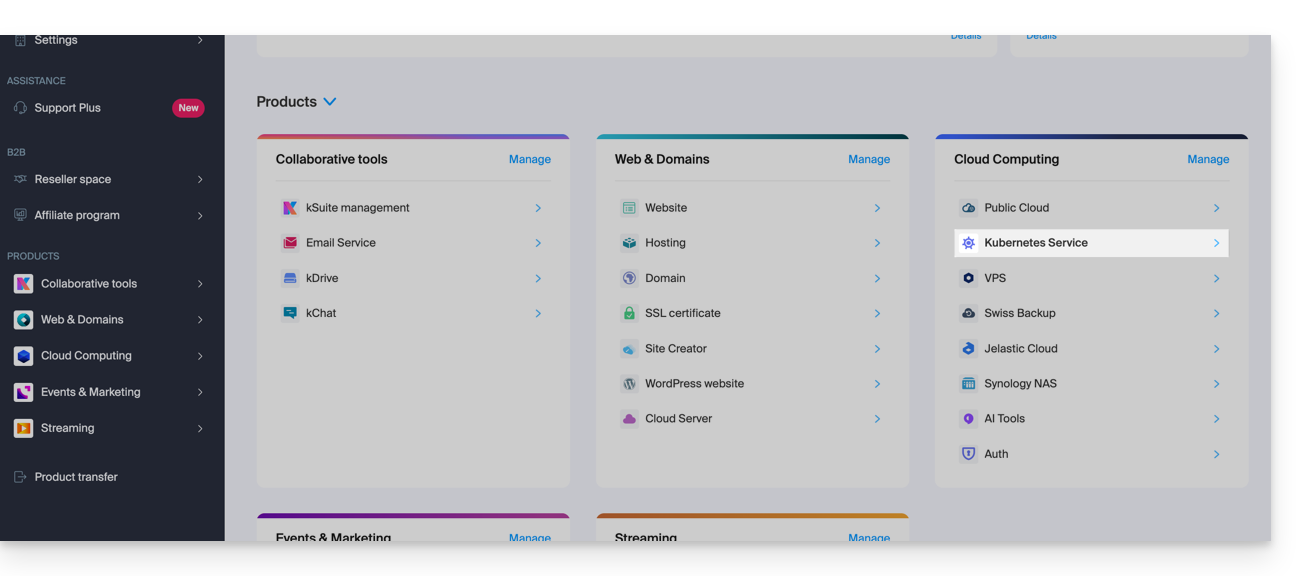
Task: Click Manage on Streaming card
Action: coord(869,537)
